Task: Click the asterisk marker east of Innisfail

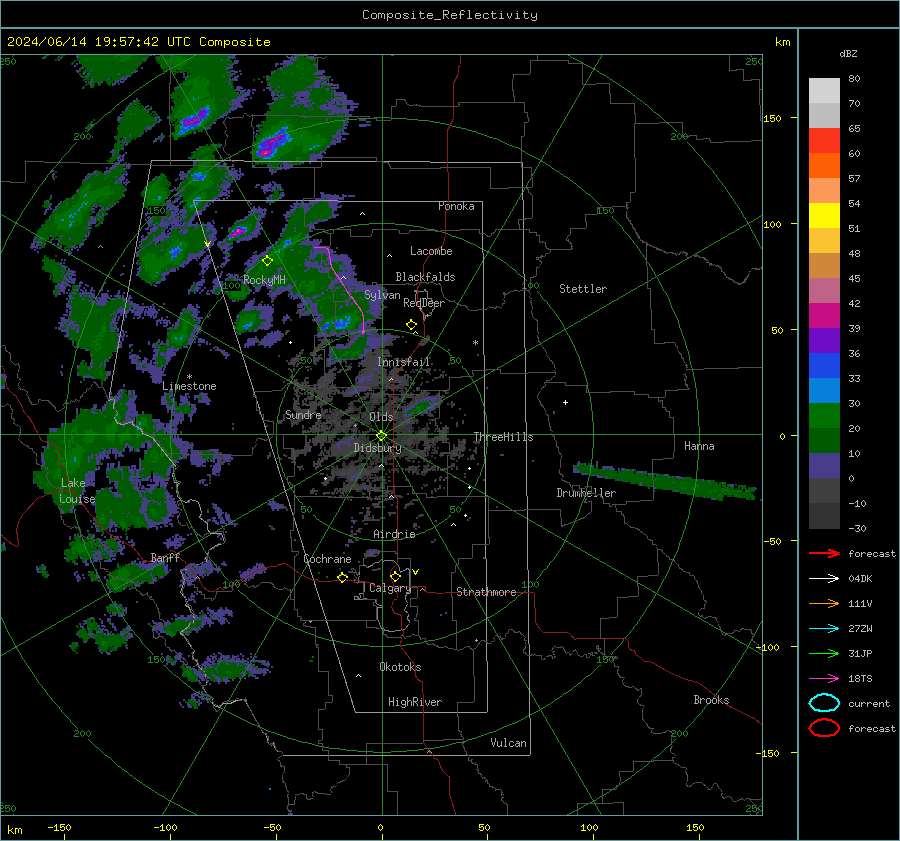Action: [475, 343]
